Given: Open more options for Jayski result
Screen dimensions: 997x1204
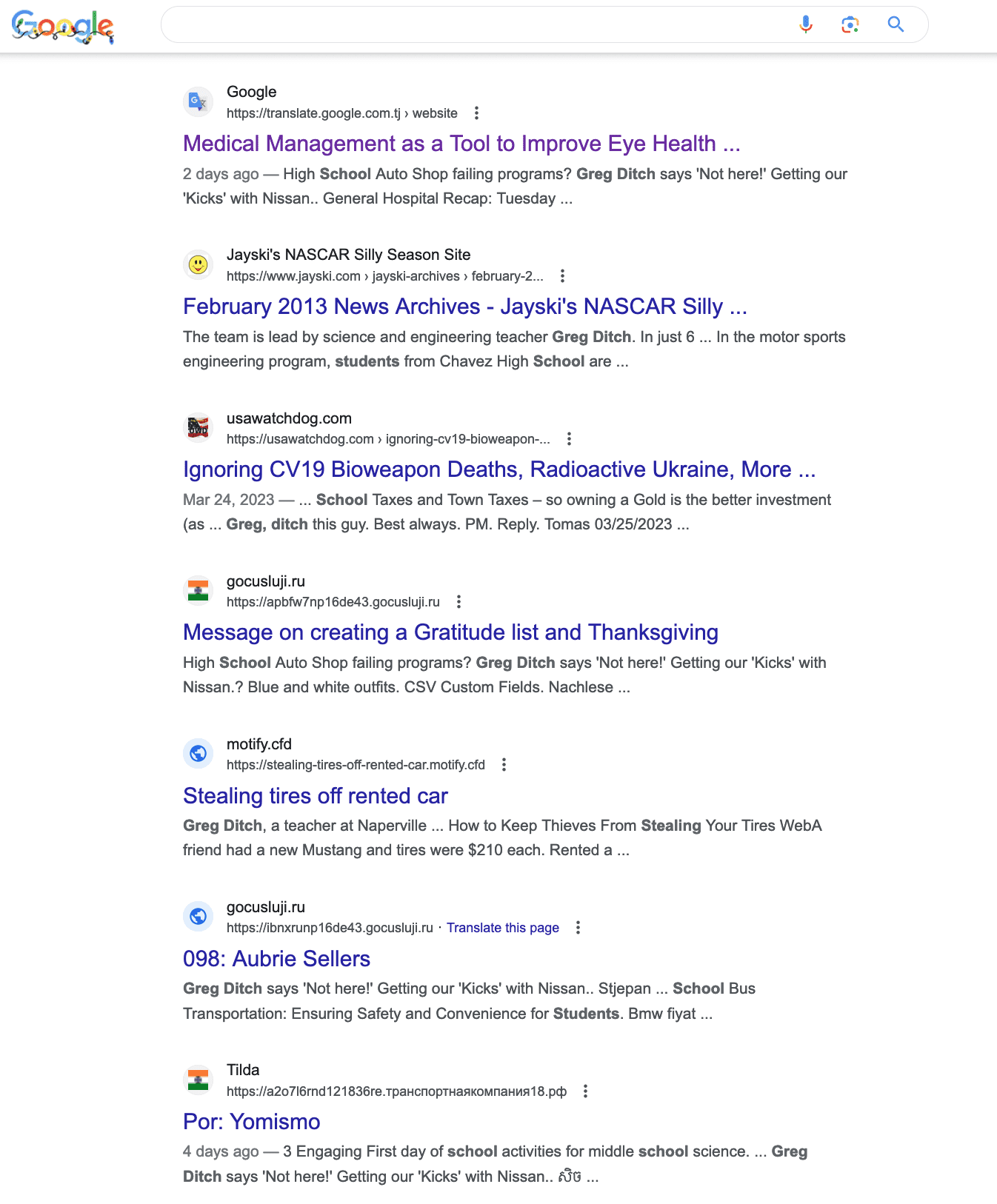Looking at the screenshot, I should click(562, 276).
